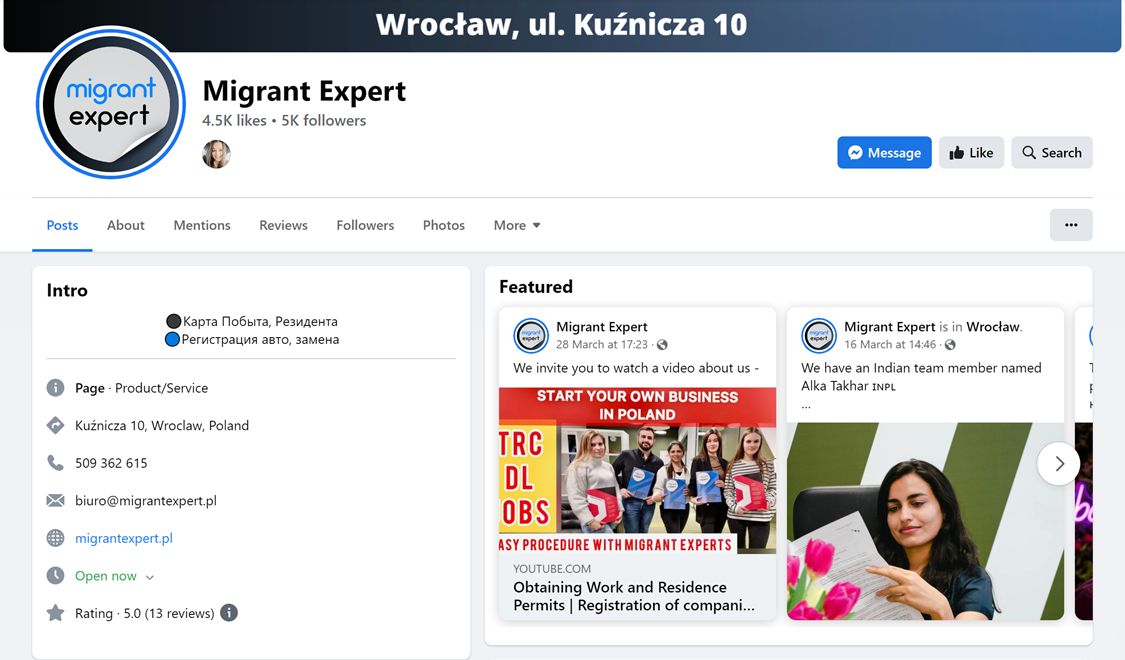Open the Mentions tab
This screenshot has width=1125, height=660.
pos(202,225)
